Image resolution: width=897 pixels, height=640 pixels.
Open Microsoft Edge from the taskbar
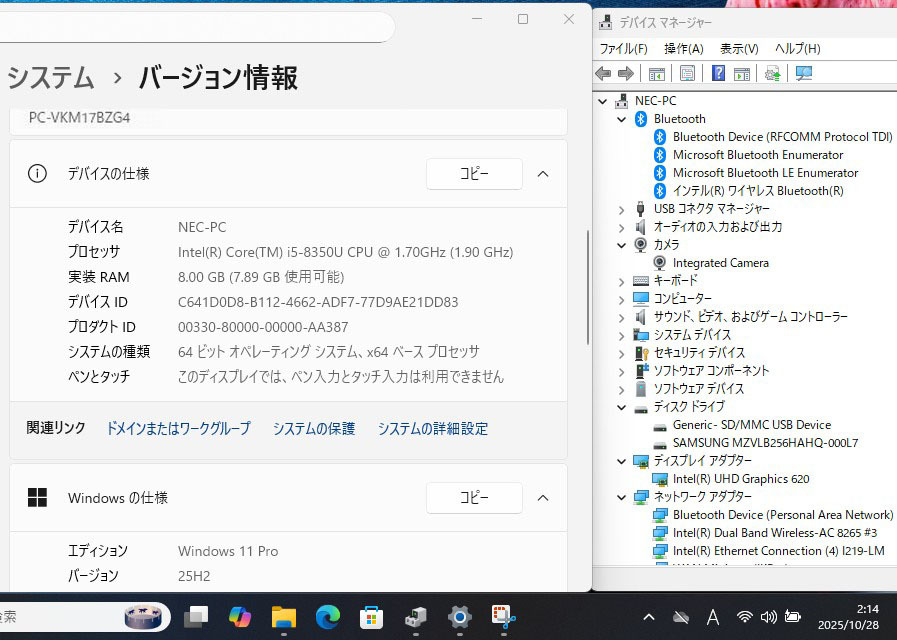[x=328, y=617]
